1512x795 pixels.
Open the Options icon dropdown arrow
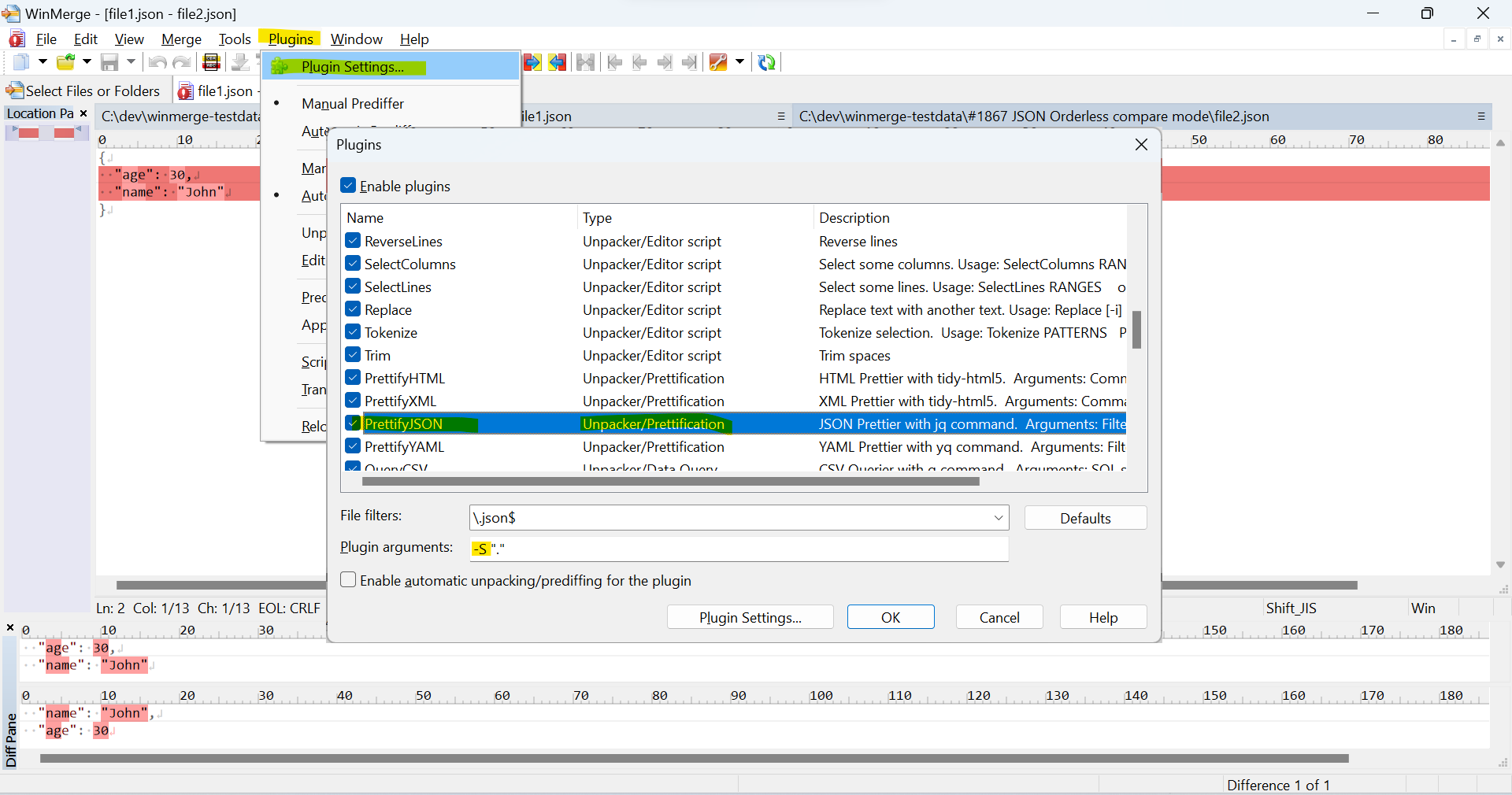(740, 63)
